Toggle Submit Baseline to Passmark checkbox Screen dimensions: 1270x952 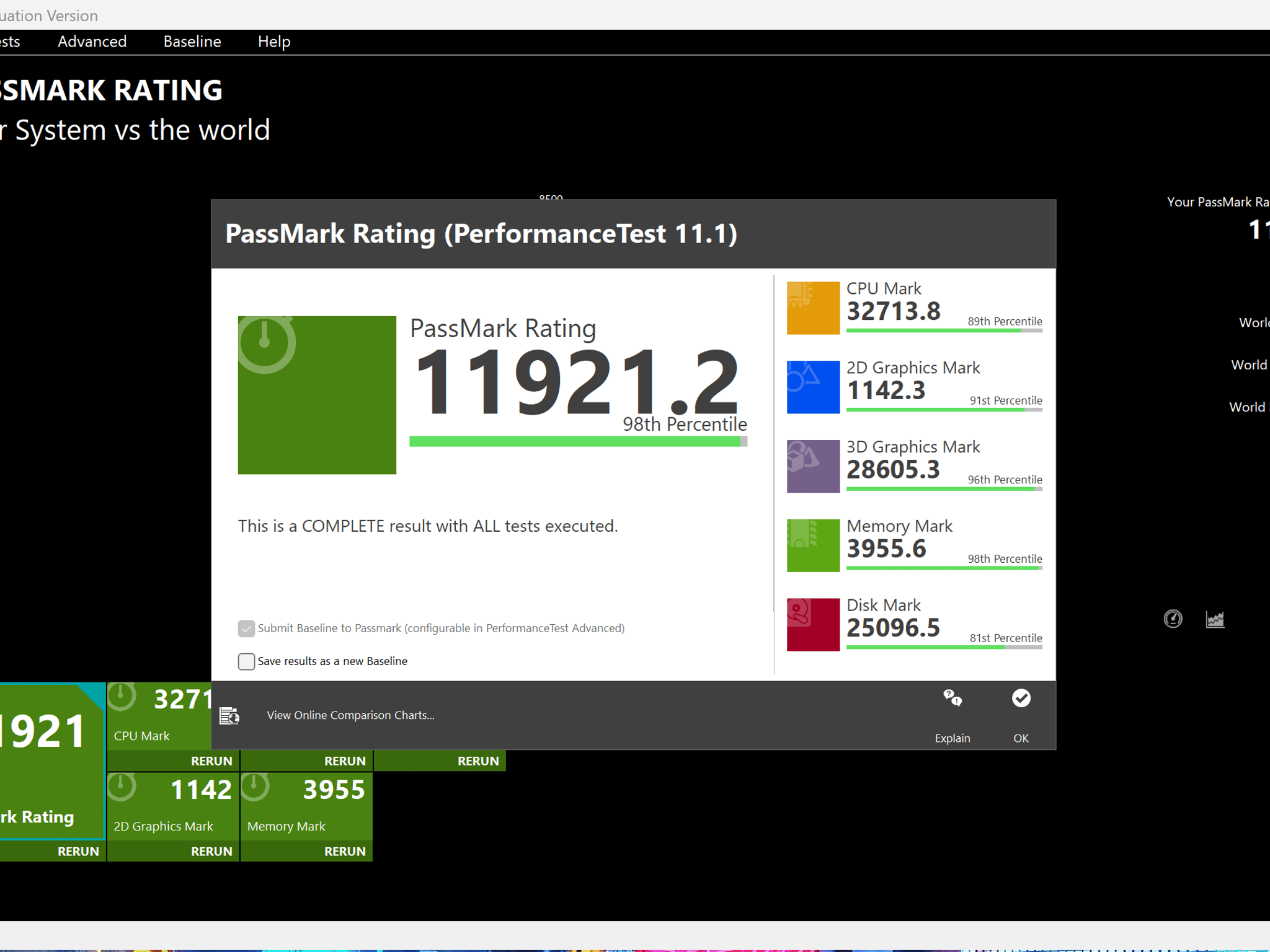246,628
